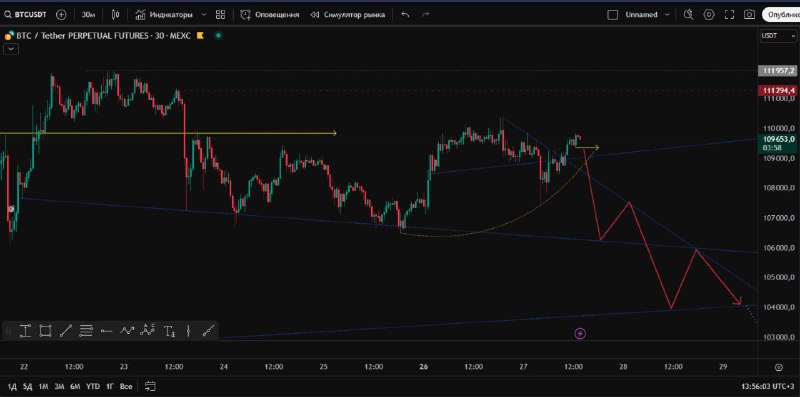Create an alert via Оповещения
The width and height of the screenshot is (800, 397).
tap(270, 15)
